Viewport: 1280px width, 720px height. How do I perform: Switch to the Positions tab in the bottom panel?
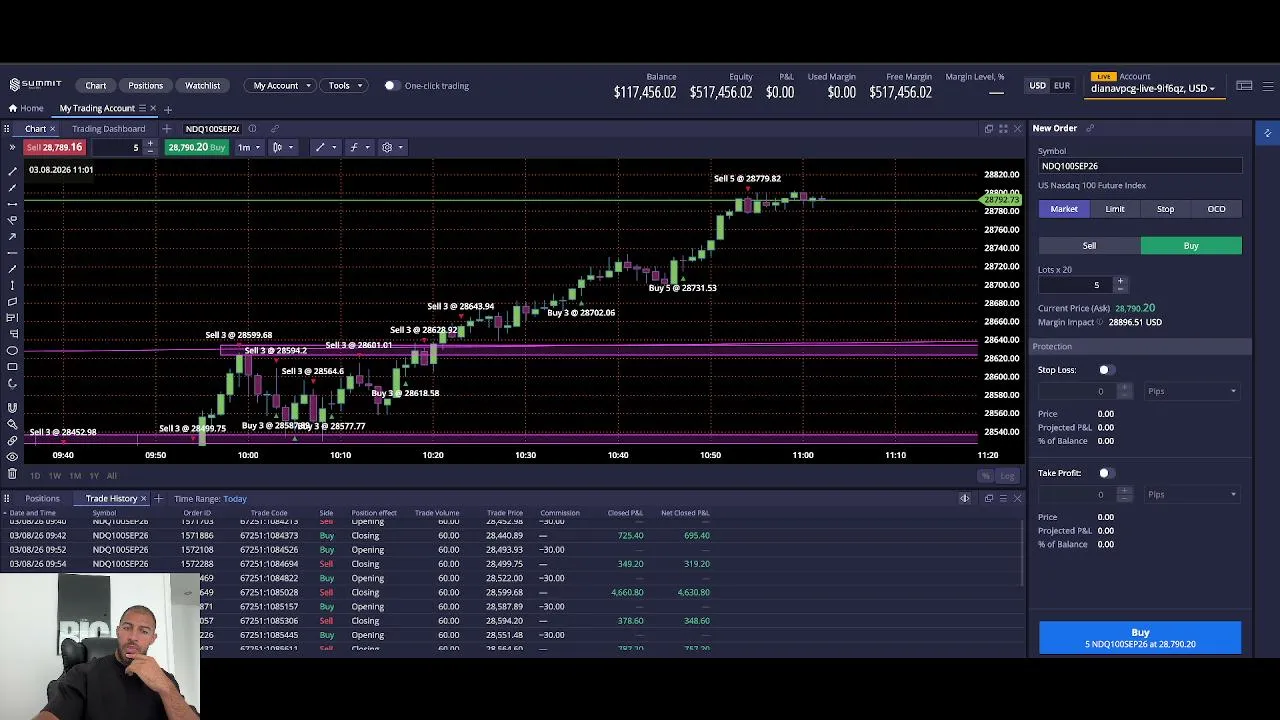click(x=42, y=498)
